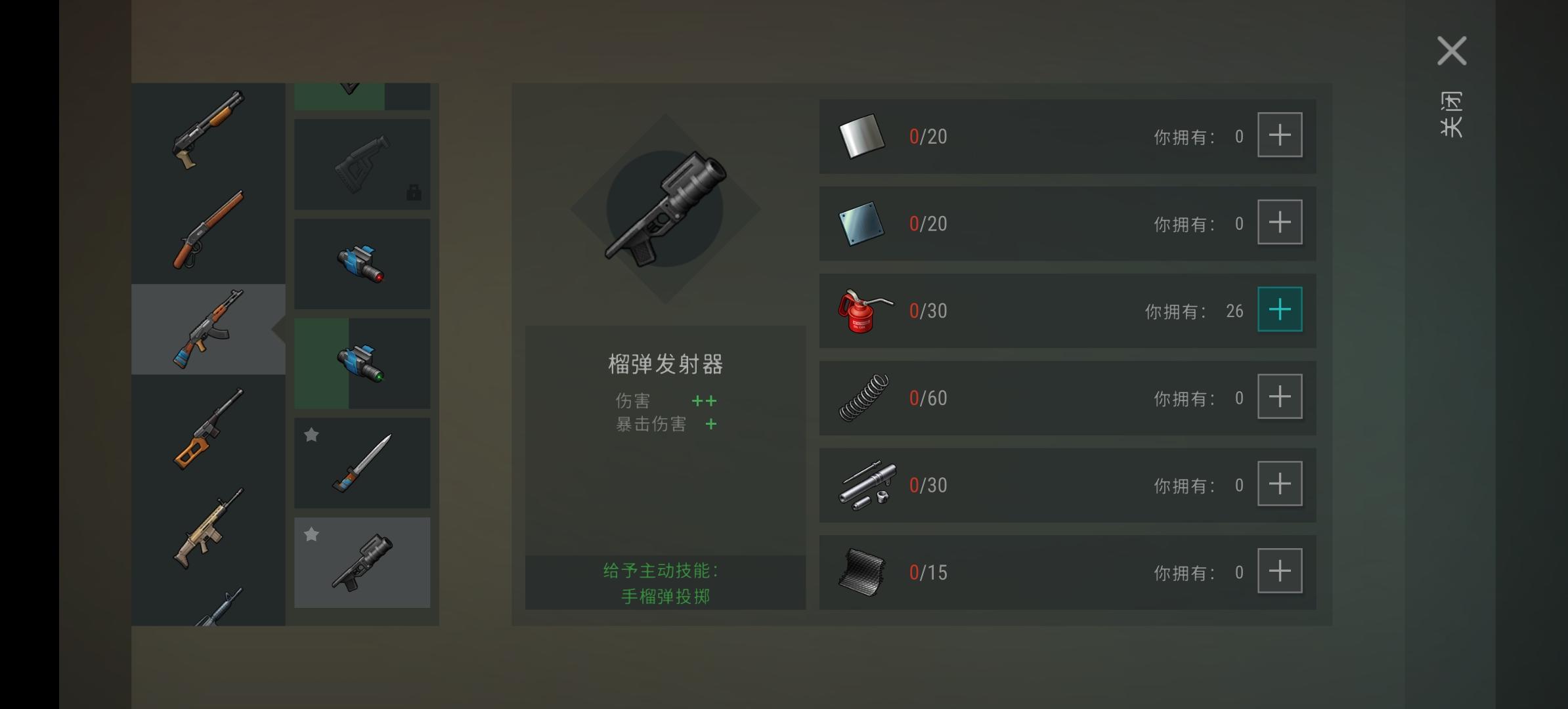Select the AK-47 rifle in weapon list
Screen dimensions: 1568x709
pyautogui.click(x=208, y=330)
